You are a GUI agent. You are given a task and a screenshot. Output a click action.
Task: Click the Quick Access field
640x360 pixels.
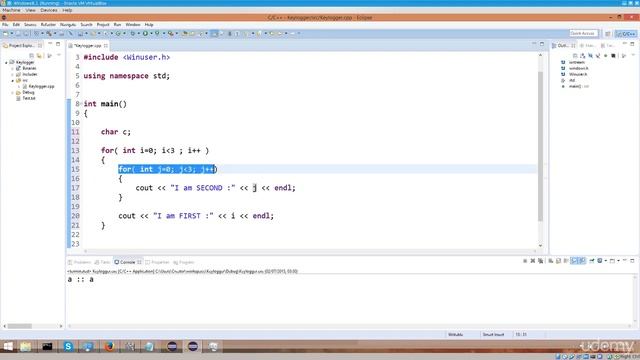[x=583, y=33]
